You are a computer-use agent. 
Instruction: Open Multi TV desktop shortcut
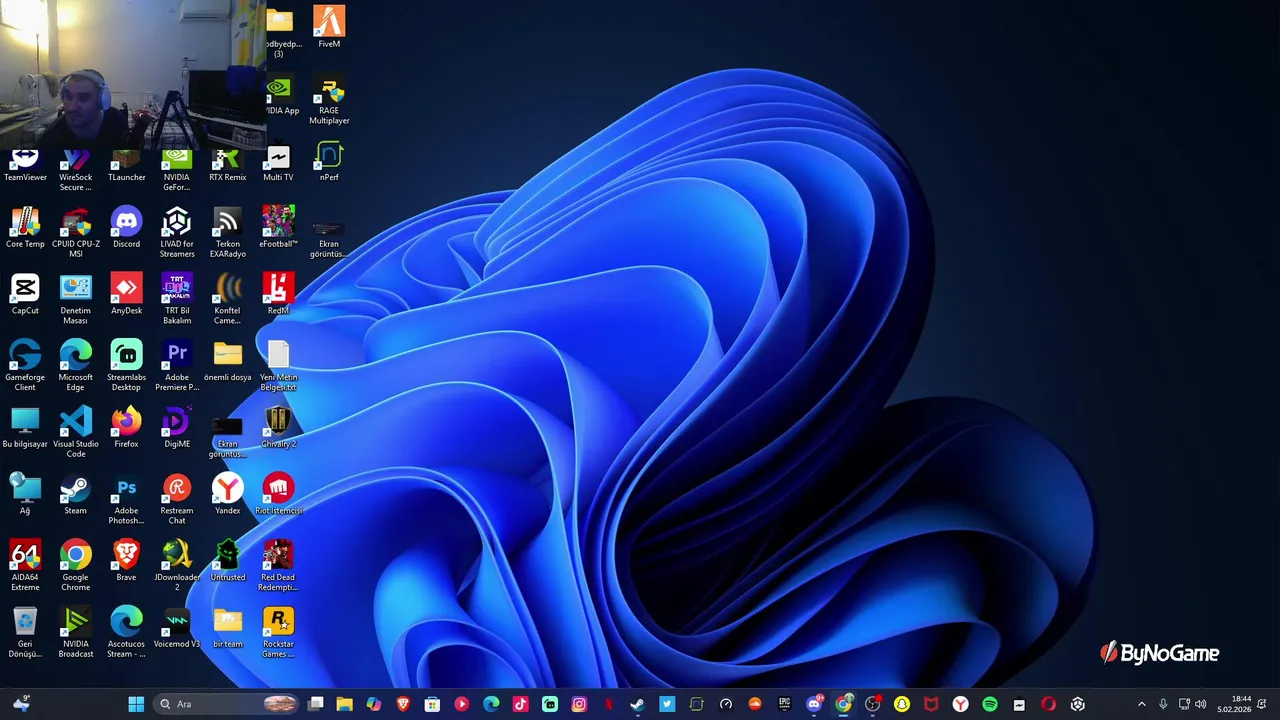click(278, 163)
